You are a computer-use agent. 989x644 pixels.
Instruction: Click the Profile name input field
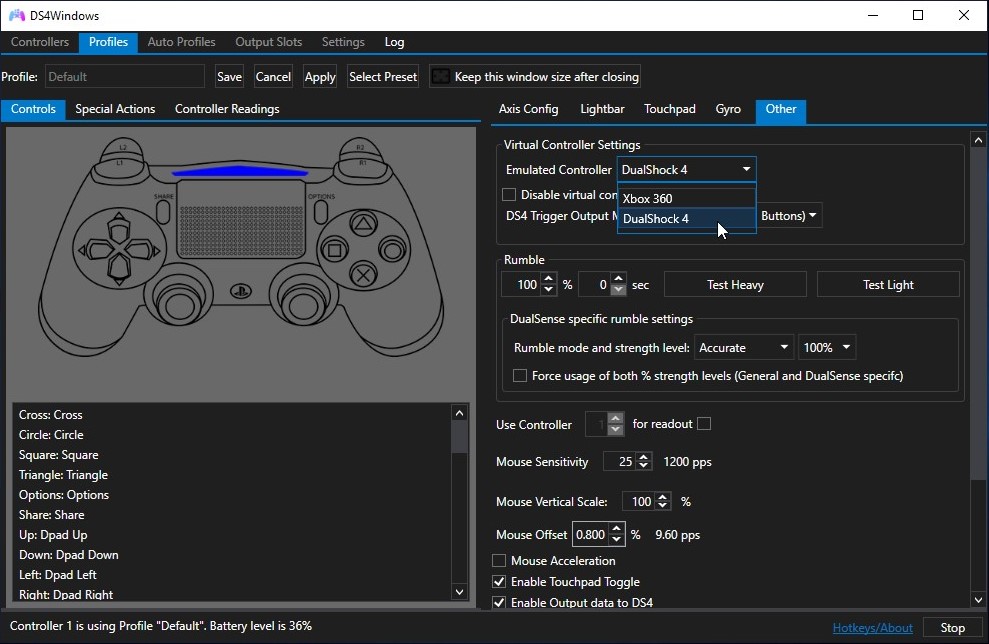click(x=124, y=76)
